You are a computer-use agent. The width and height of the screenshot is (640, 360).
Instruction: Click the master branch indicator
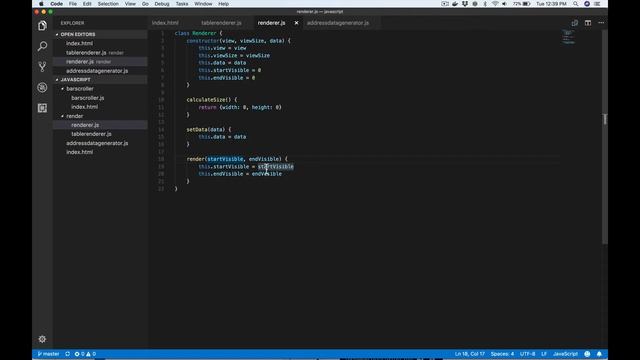click(x=49, y=354)
